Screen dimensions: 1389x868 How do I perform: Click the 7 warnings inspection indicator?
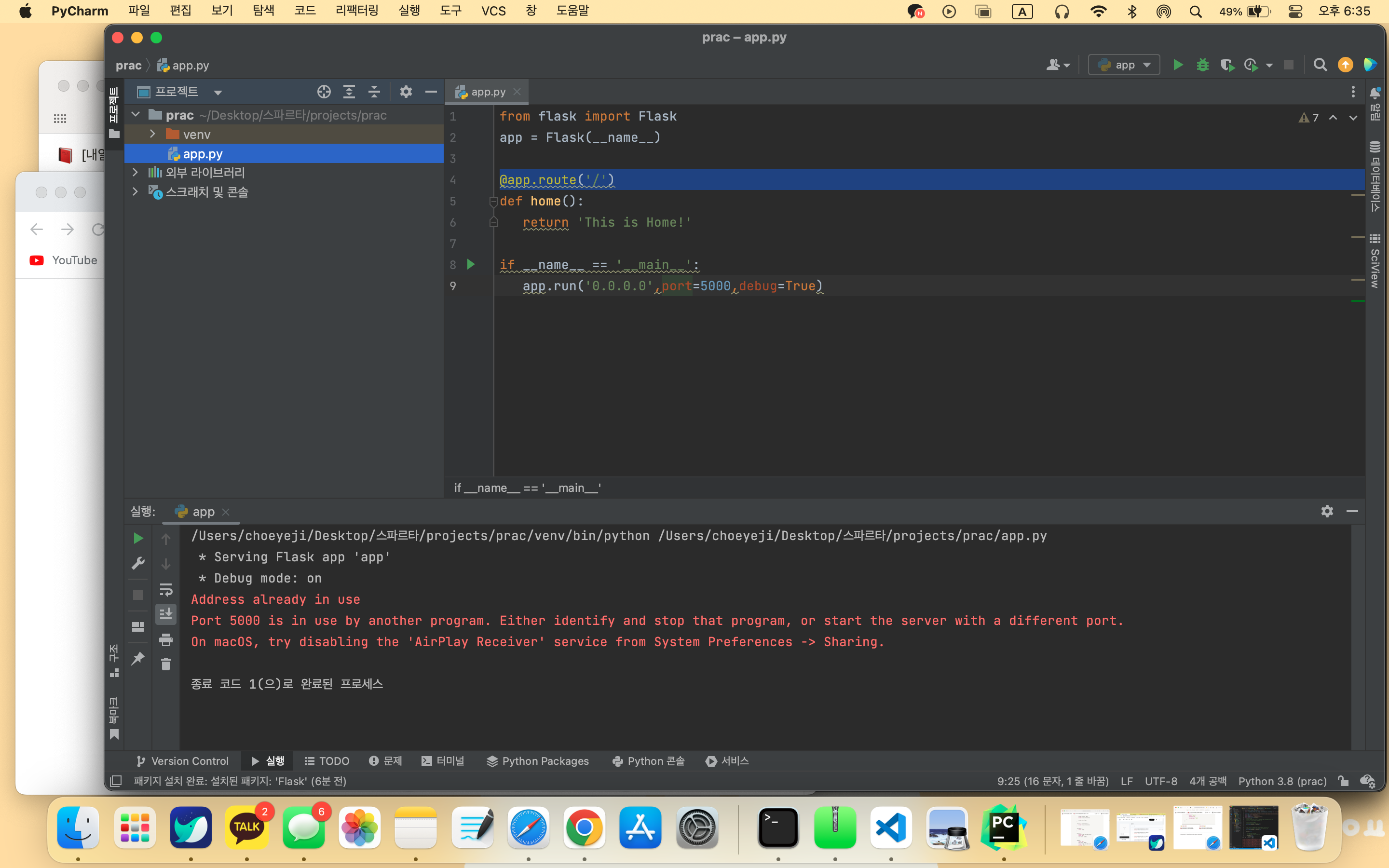pyautogui.click(x=1308, y=118)
